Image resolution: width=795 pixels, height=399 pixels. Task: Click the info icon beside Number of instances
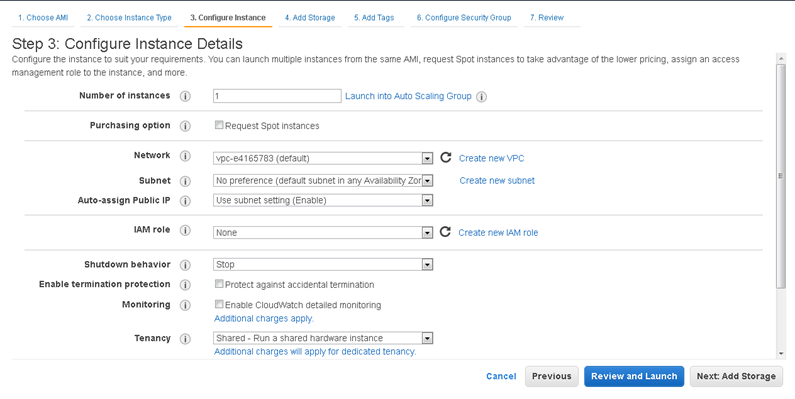[x=185, y=96]
